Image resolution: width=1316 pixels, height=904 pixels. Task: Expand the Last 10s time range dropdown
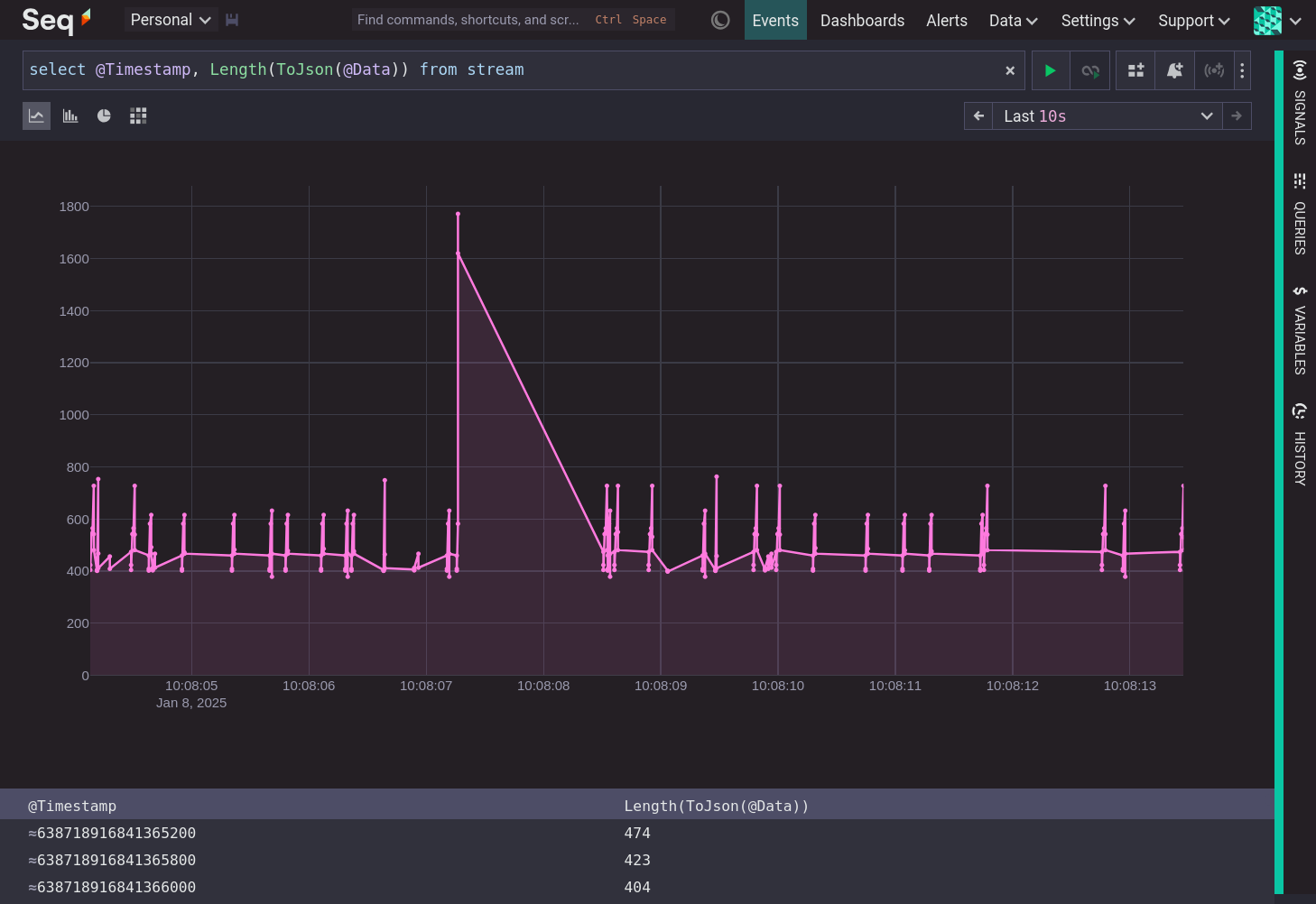[1107, 116]
